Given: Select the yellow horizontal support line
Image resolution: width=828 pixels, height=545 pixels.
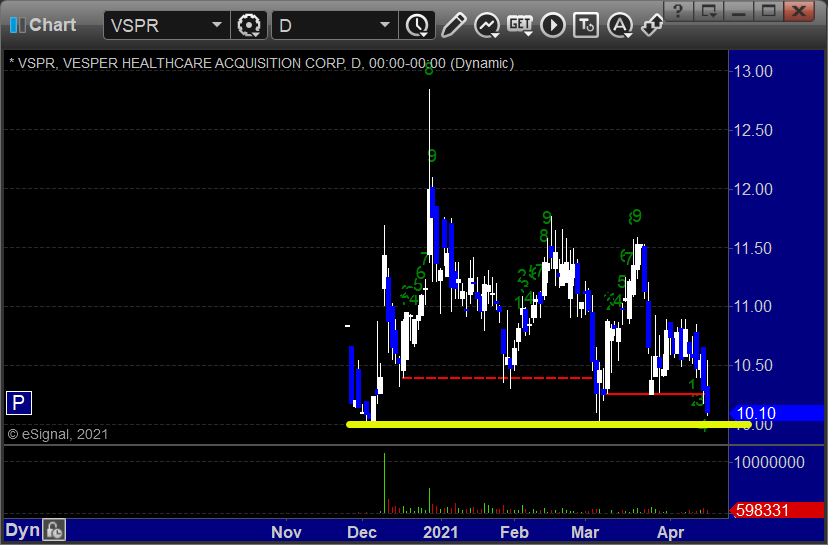Looking at the screenshot, I should click(x=549, y=424).
